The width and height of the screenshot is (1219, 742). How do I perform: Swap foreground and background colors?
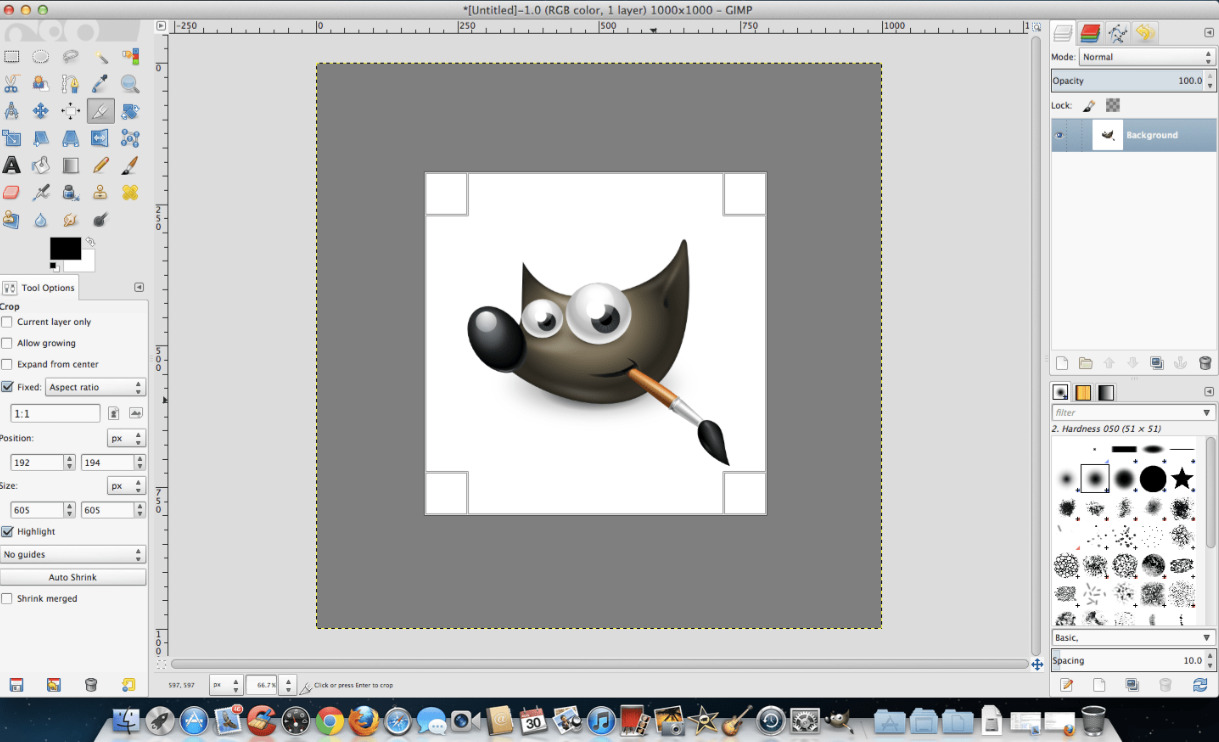90,242
